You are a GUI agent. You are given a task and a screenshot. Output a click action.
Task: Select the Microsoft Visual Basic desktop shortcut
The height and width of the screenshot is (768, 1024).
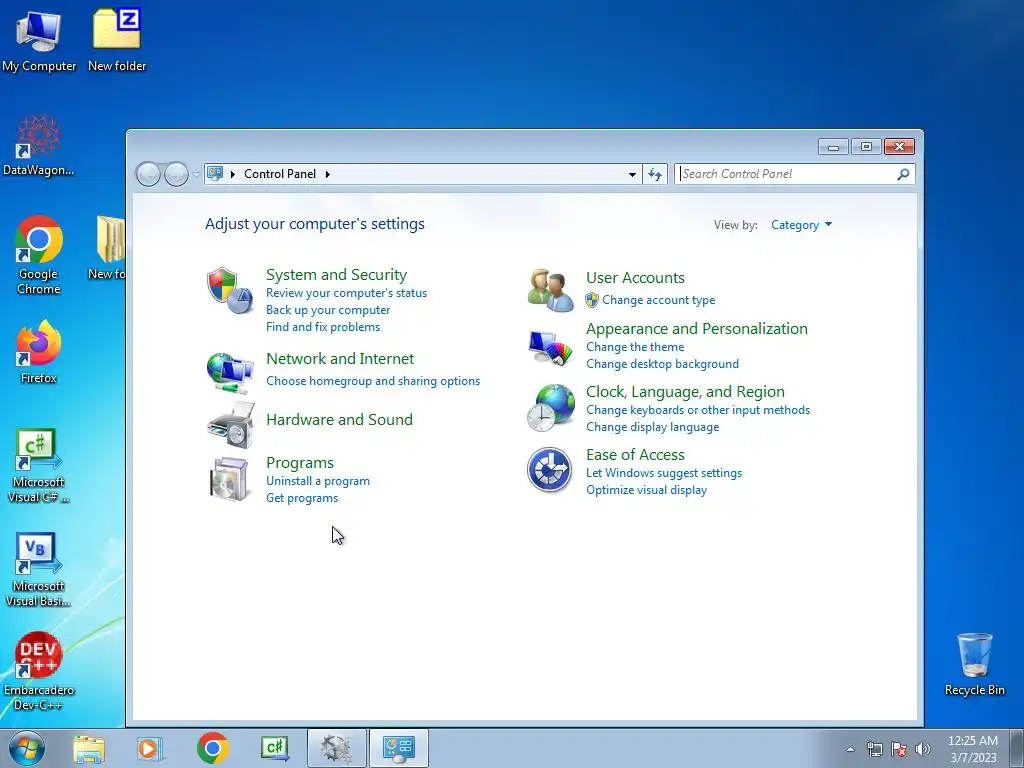[39, 569]
